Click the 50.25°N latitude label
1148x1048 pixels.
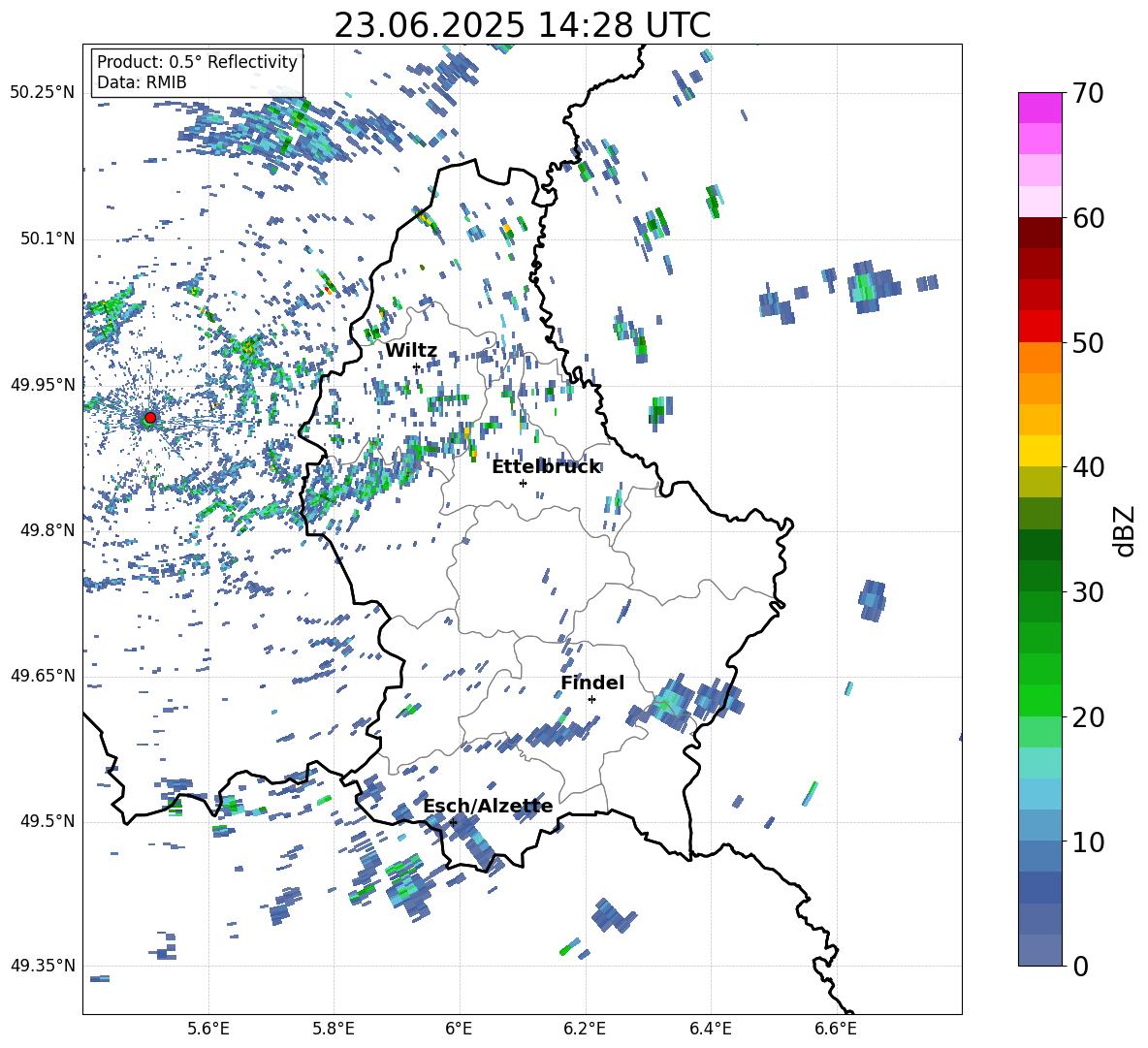tap(43, 93)
